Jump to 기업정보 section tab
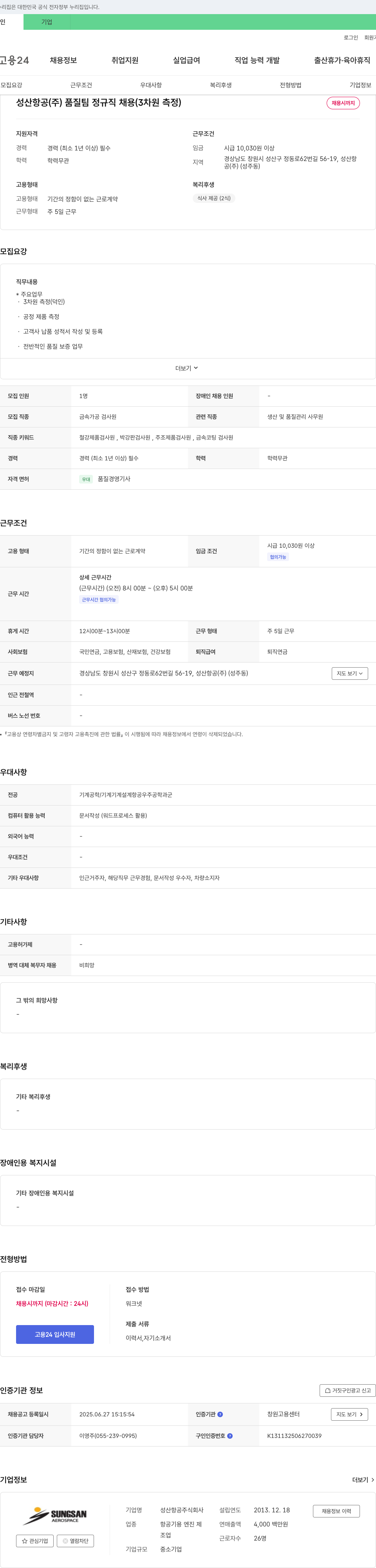 (360, 85)
